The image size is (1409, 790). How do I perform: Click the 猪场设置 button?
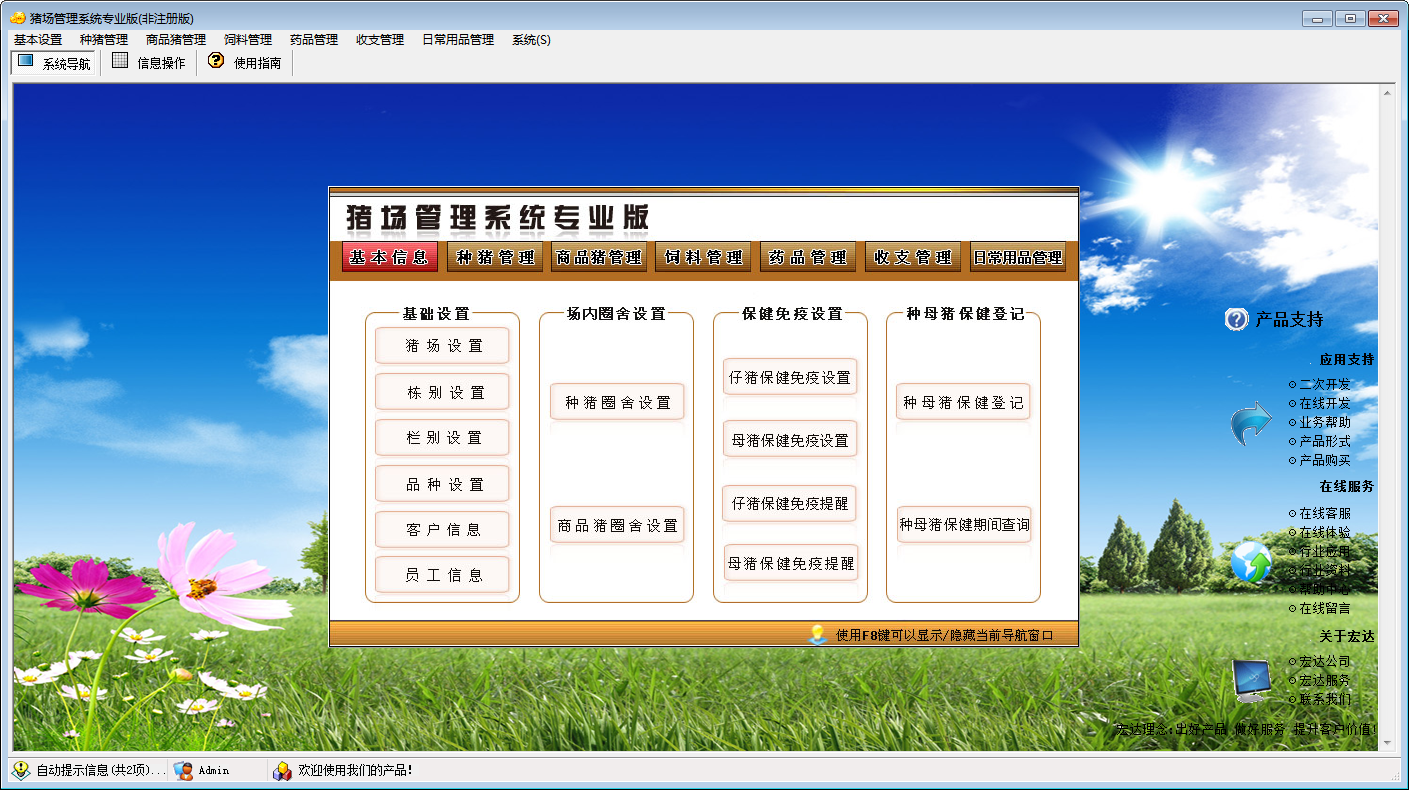coord(443,346)
